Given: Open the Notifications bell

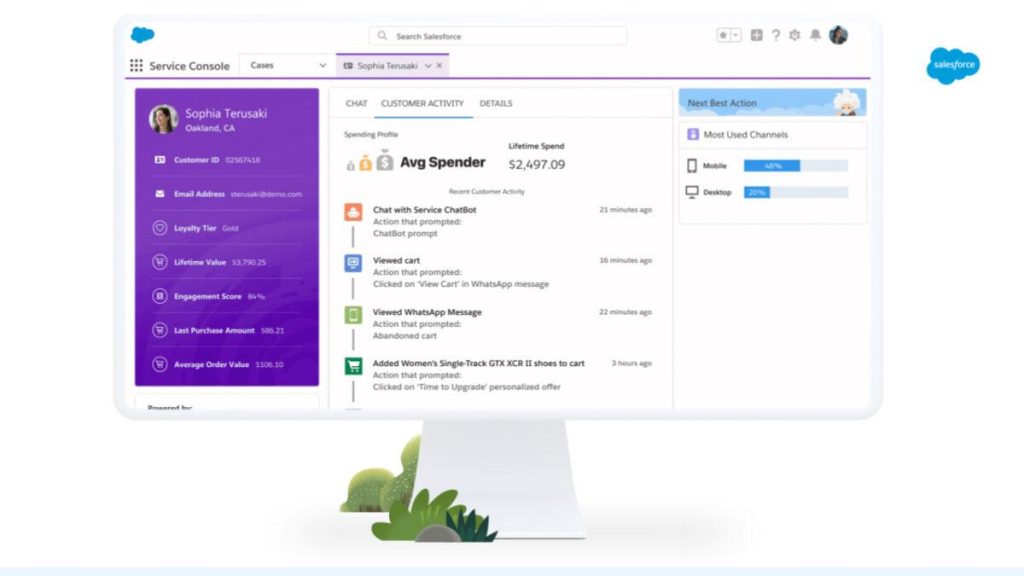Looking at the screenshot, I should 815,35.
